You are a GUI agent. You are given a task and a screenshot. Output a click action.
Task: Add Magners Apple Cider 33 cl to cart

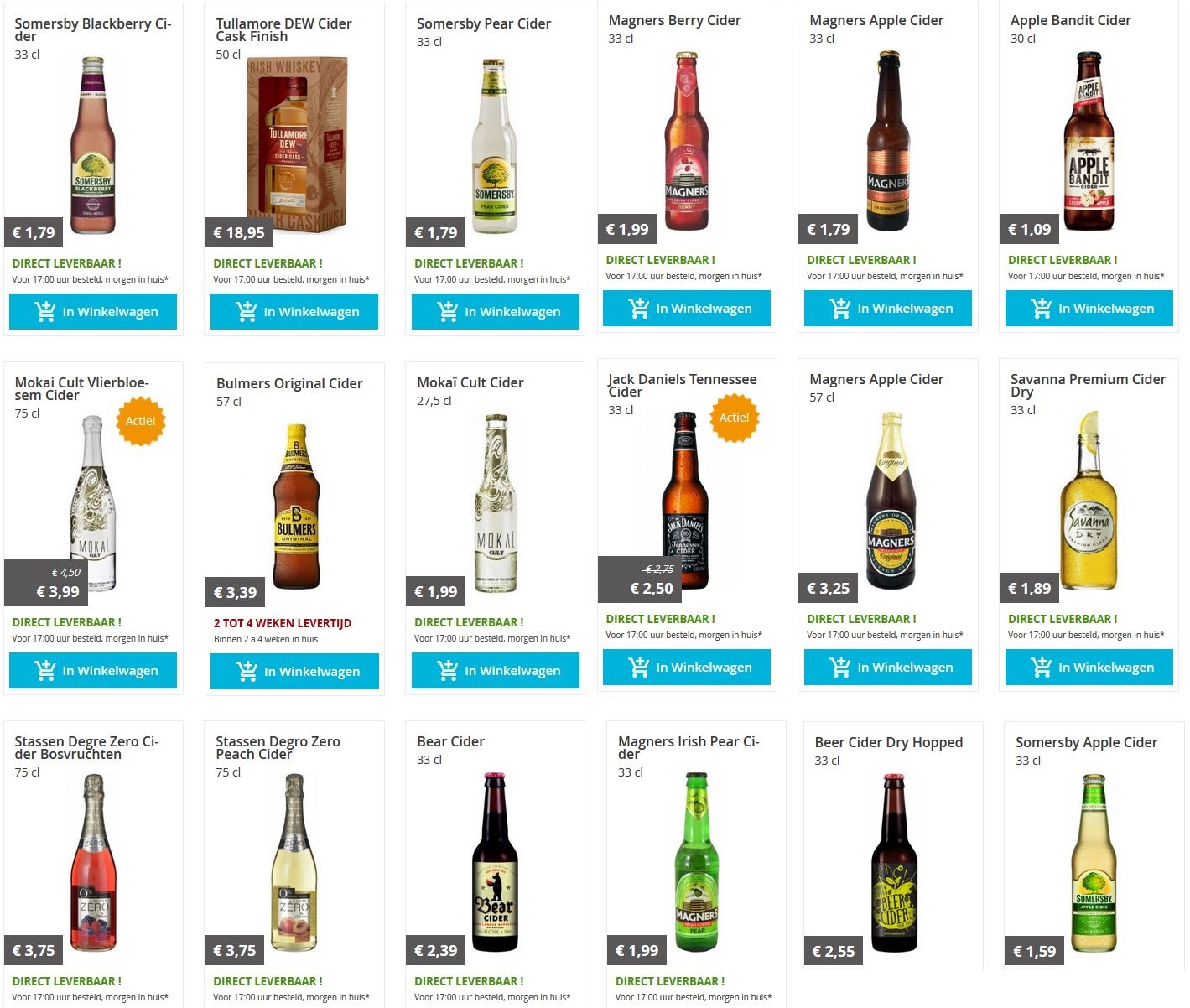click(888, 309)
